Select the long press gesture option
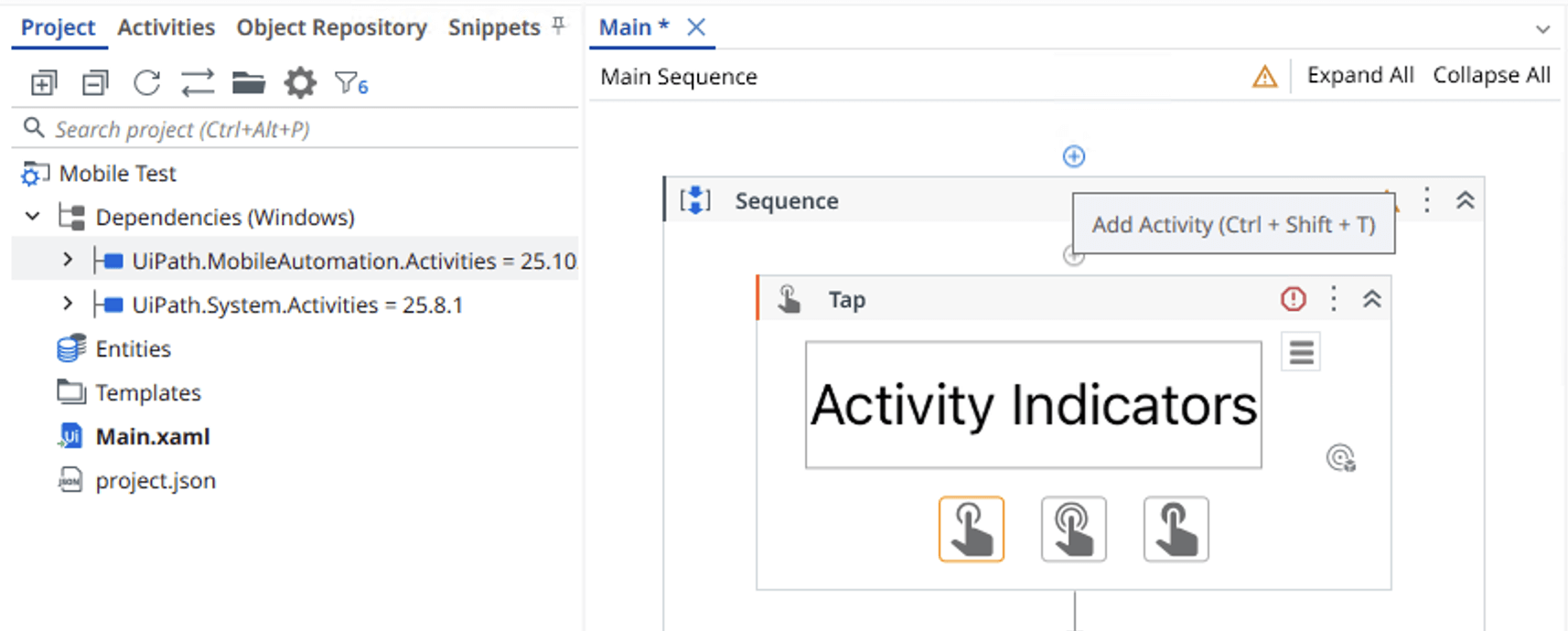The image size is (1568, 631). 1176,529
